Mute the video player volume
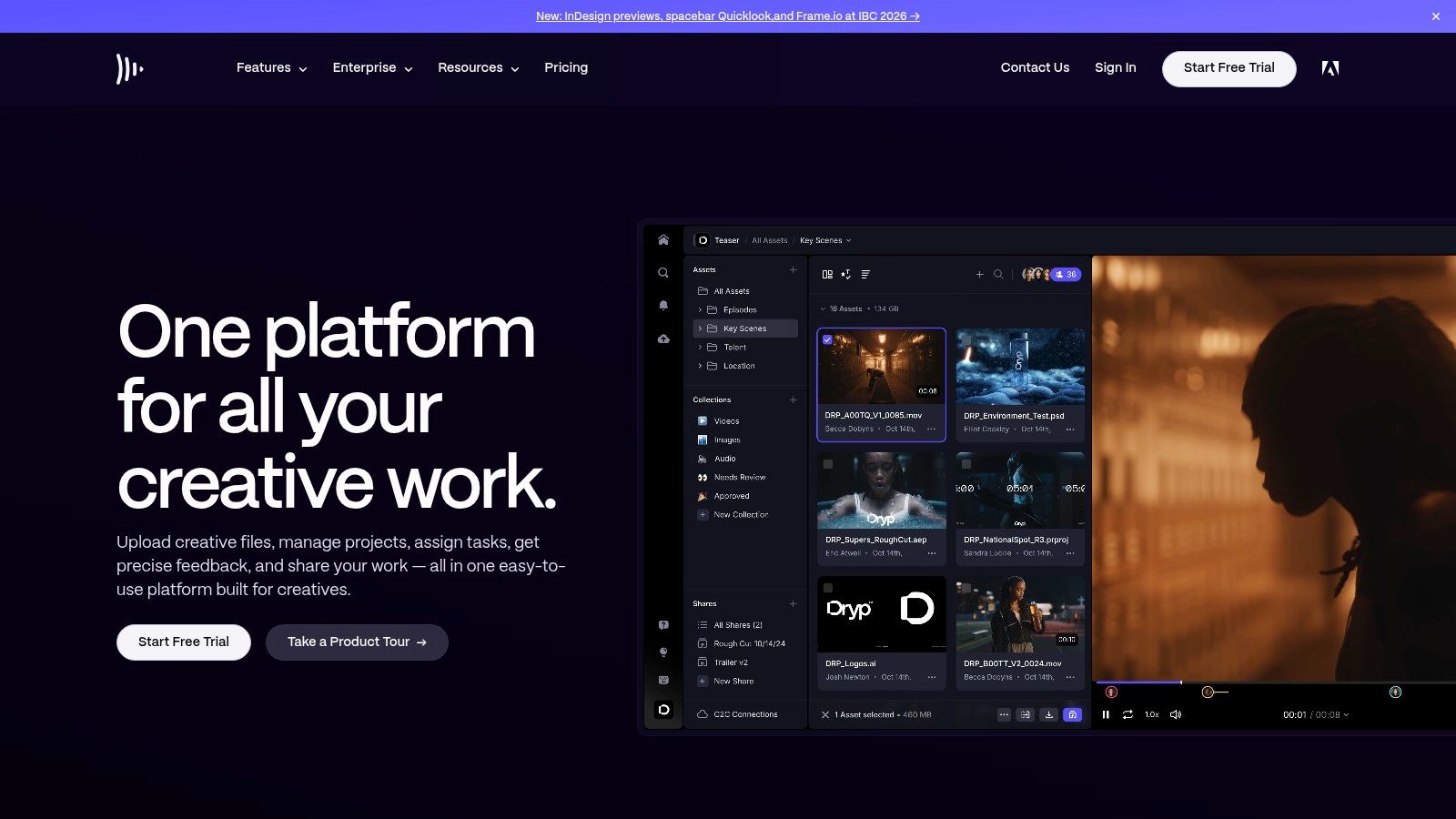 1175,714
